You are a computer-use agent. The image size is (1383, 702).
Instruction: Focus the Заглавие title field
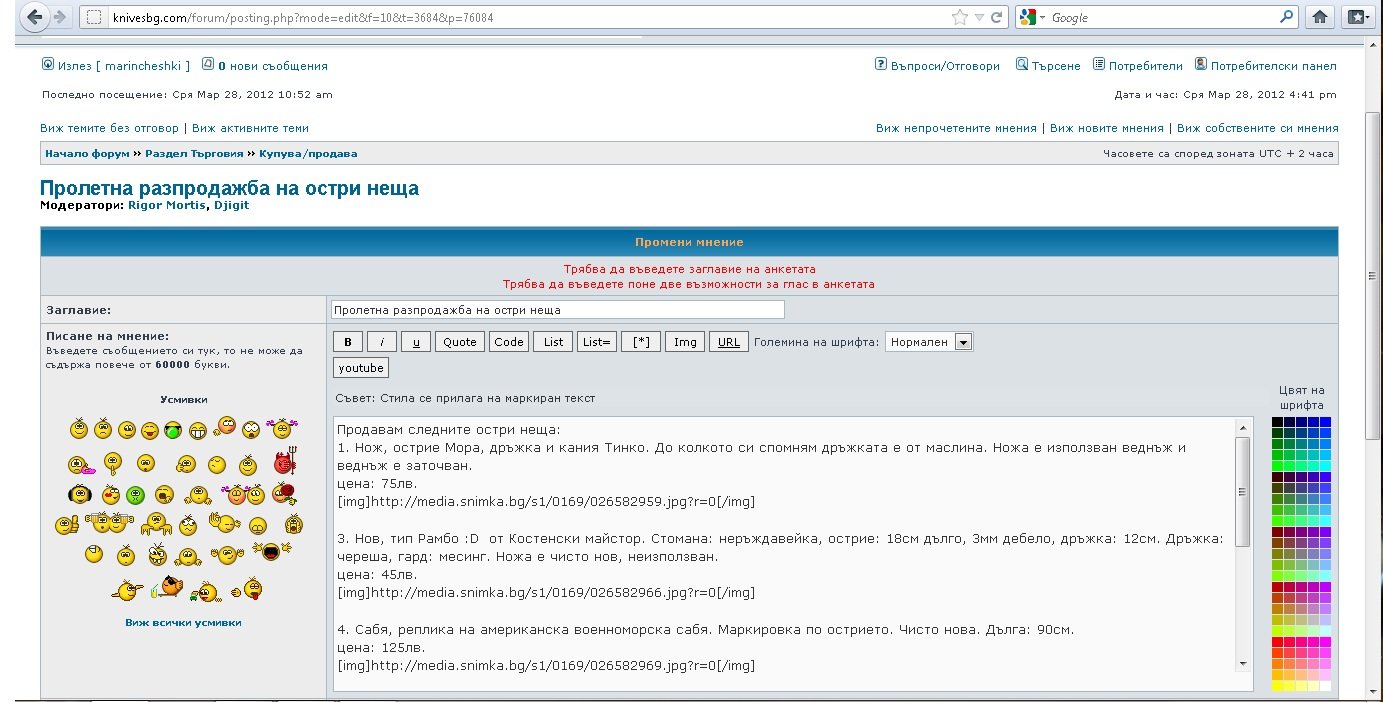[558, 310]
